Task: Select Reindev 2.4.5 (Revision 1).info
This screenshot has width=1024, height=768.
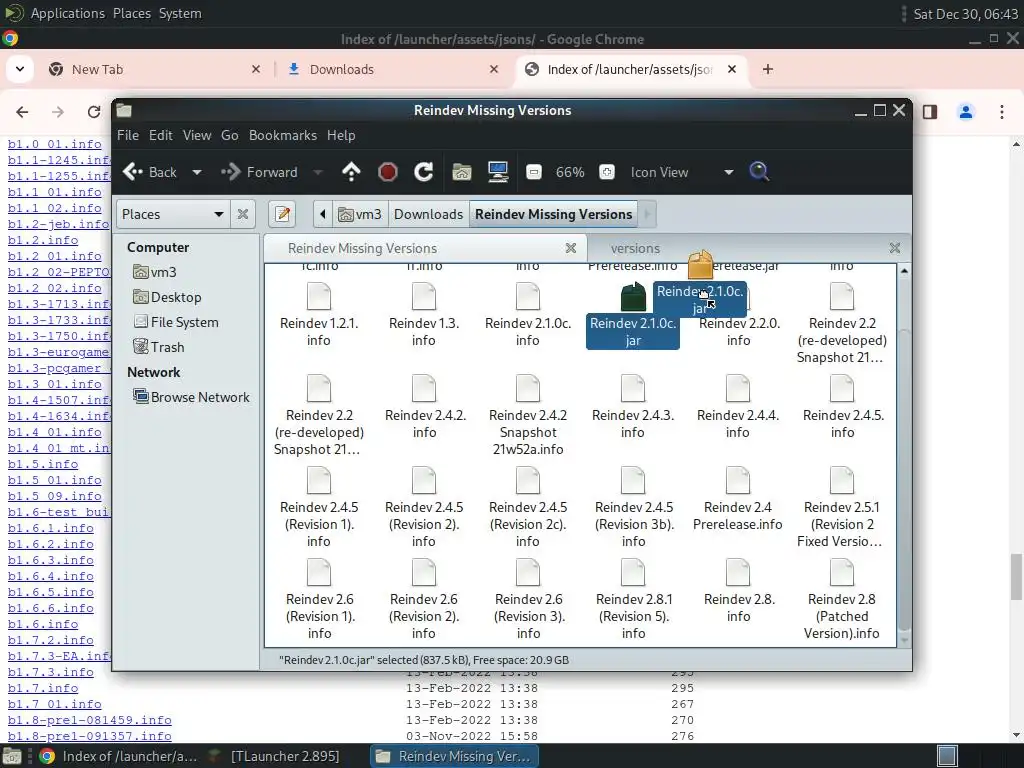Action: 319,507
